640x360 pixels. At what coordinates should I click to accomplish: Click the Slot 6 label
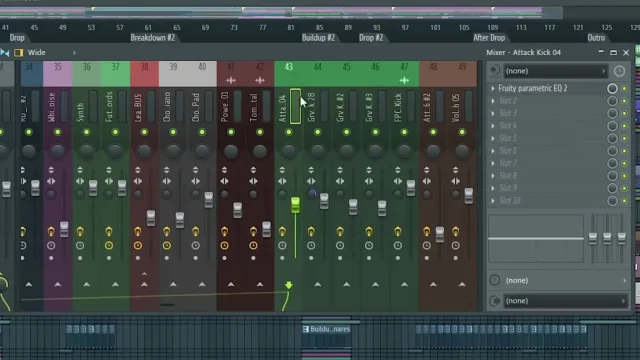pos(508,151)
